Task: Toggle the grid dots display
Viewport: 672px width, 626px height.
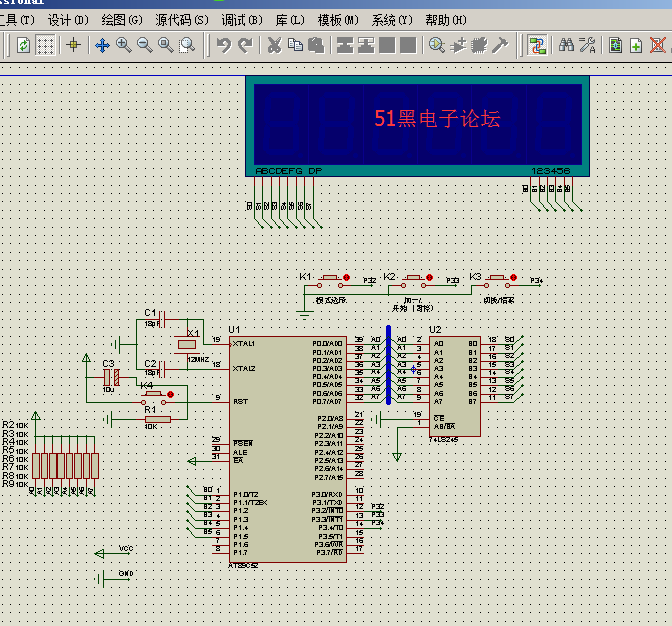Action: click(45, 45)
